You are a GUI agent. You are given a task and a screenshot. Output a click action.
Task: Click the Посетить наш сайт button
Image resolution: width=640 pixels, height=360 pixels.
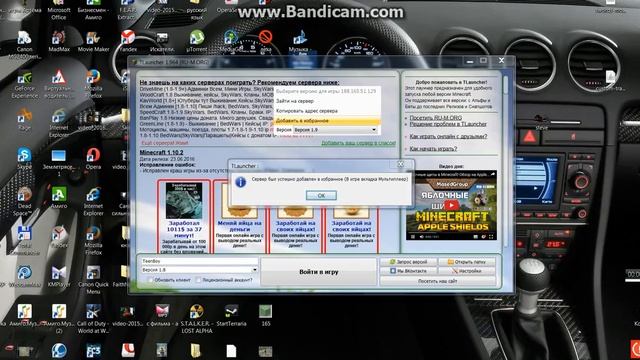click(x=438, y=281)
